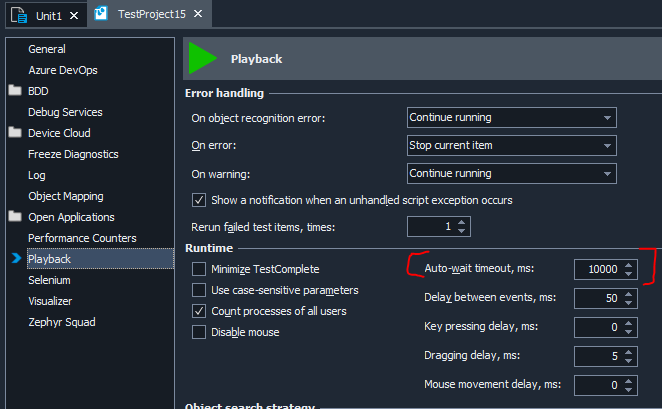
Task: Click the green Playback arrow icon
Action: (x=204, y=58)
